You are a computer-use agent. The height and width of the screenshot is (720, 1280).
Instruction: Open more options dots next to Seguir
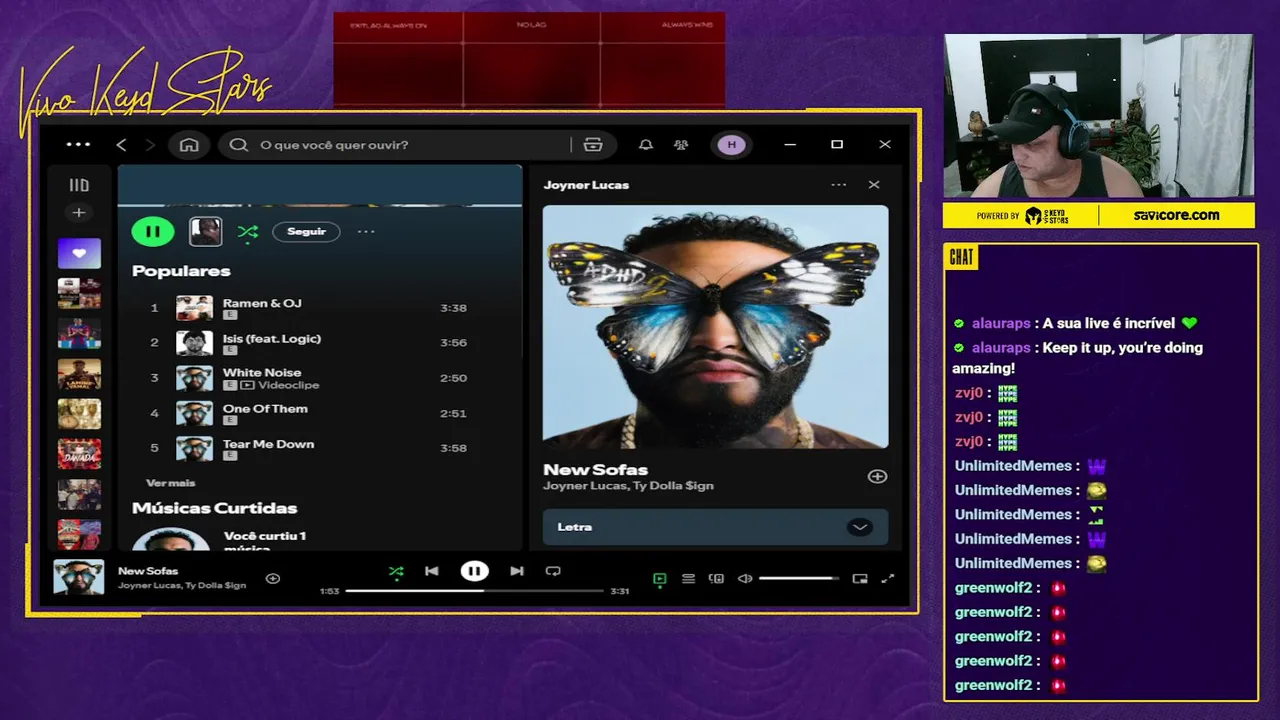point(366,232)
